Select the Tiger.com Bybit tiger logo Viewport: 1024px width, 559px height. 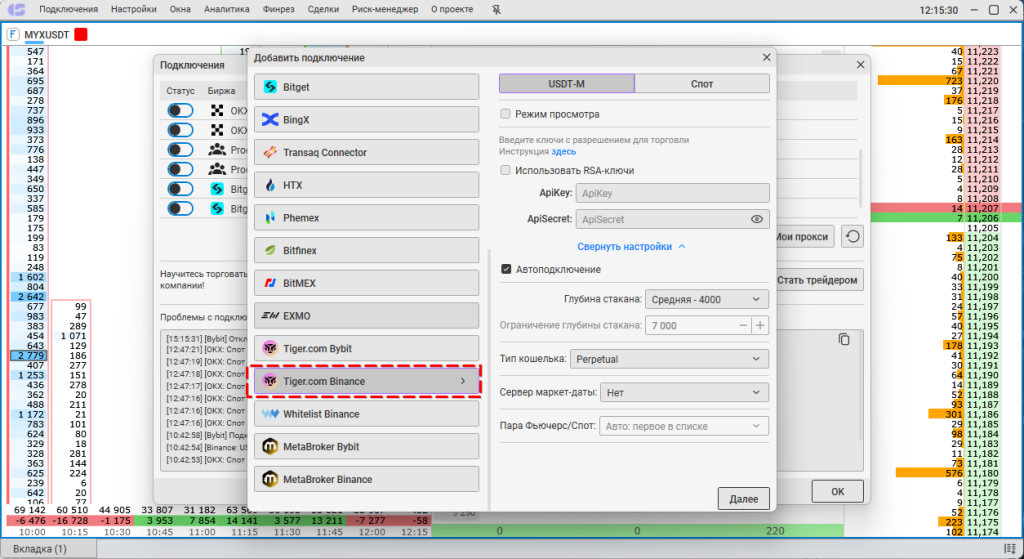click(270, 349)
